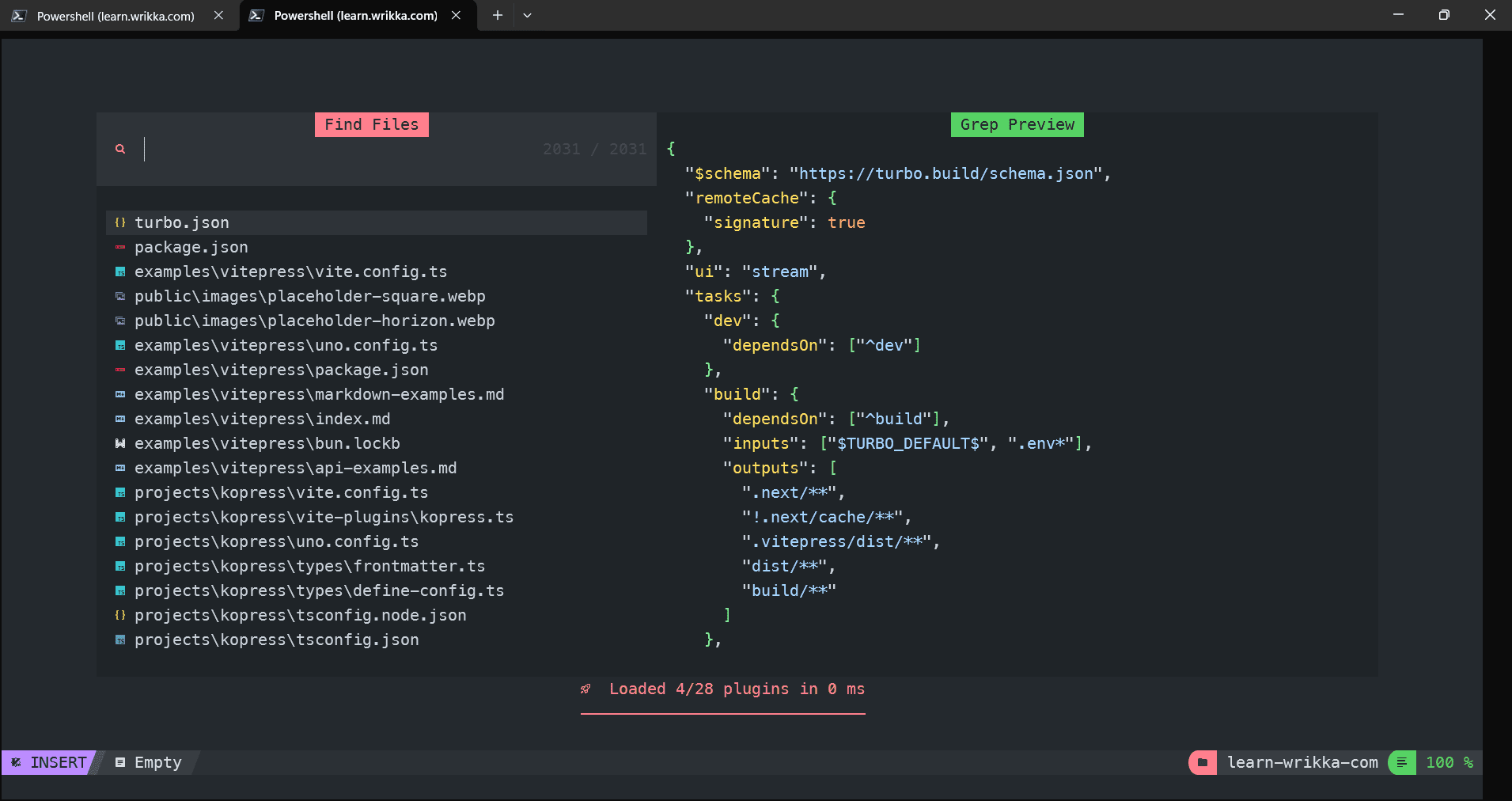Click the lock file icon beside bun.lockb
This screenshot has width=1512, height=801.
point(120,443)
